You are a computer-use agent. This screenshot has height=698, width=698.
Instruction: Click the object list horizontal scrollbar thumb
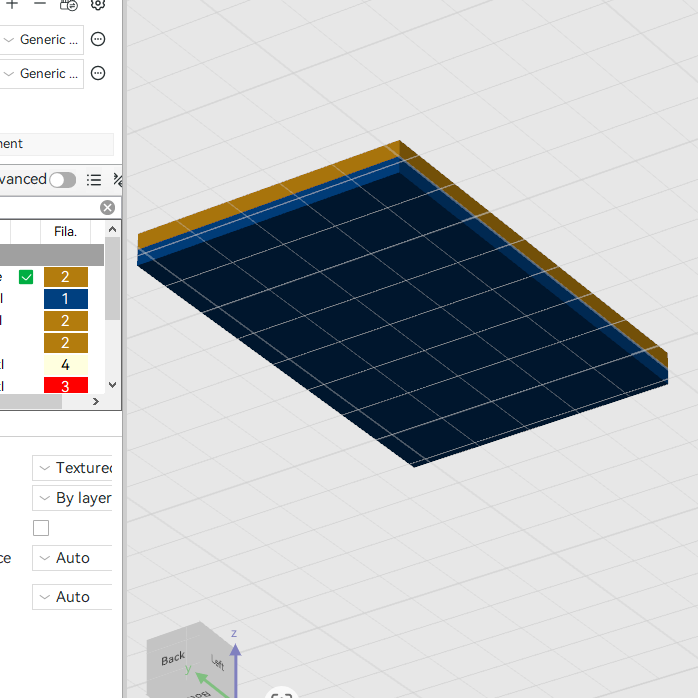click(x=31, y=402)
